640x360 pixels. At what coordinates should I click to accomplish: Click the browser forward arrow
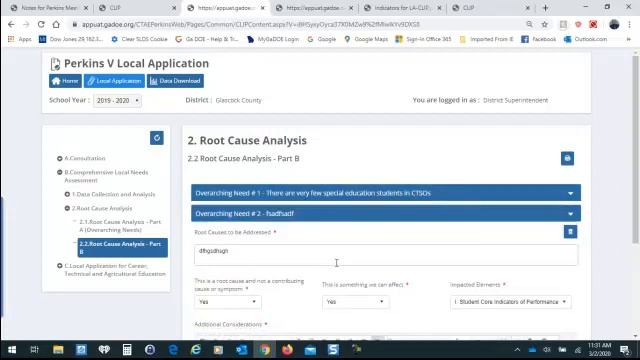coord(26,24)
